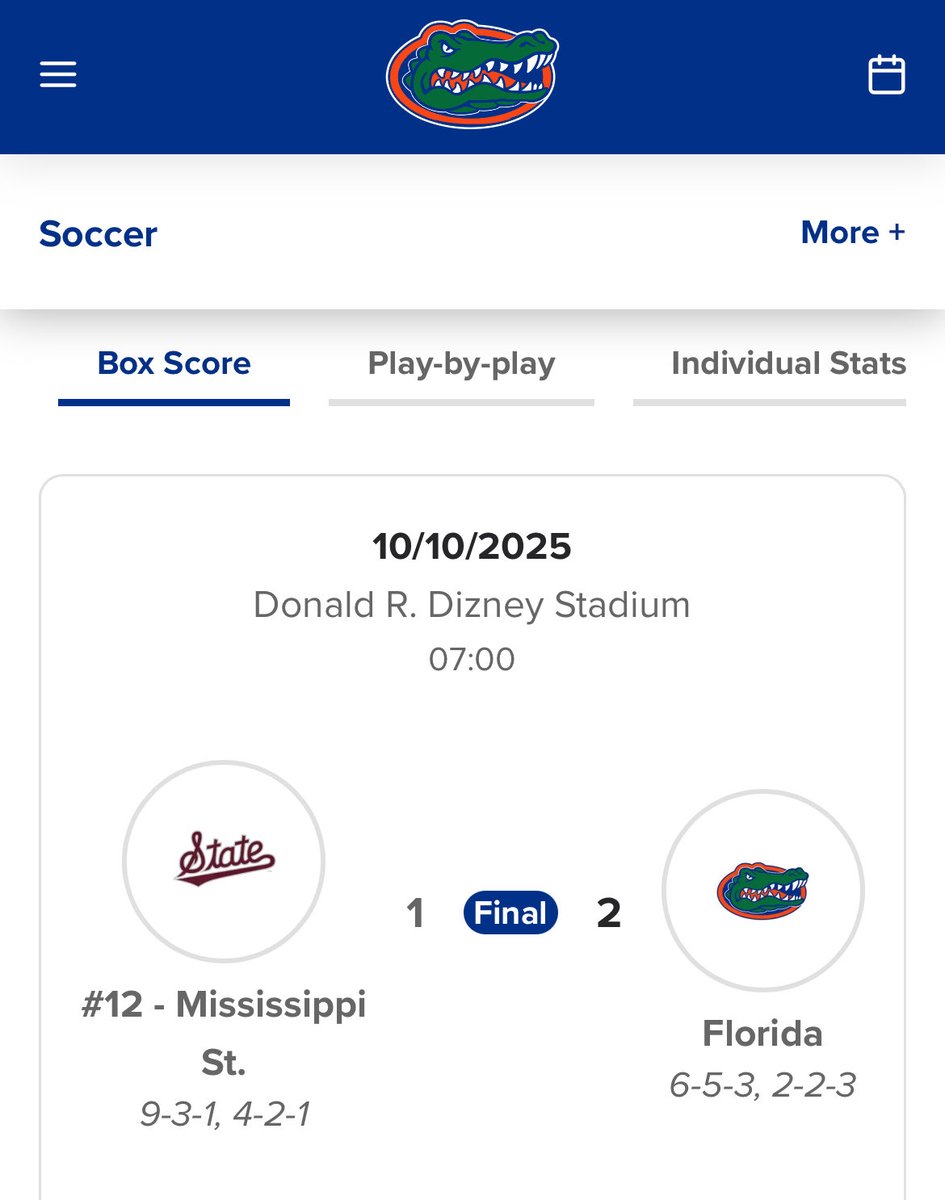Click the Florida team logo in box score
This screenshot has width=945, height=1200.
click(762, 889)
